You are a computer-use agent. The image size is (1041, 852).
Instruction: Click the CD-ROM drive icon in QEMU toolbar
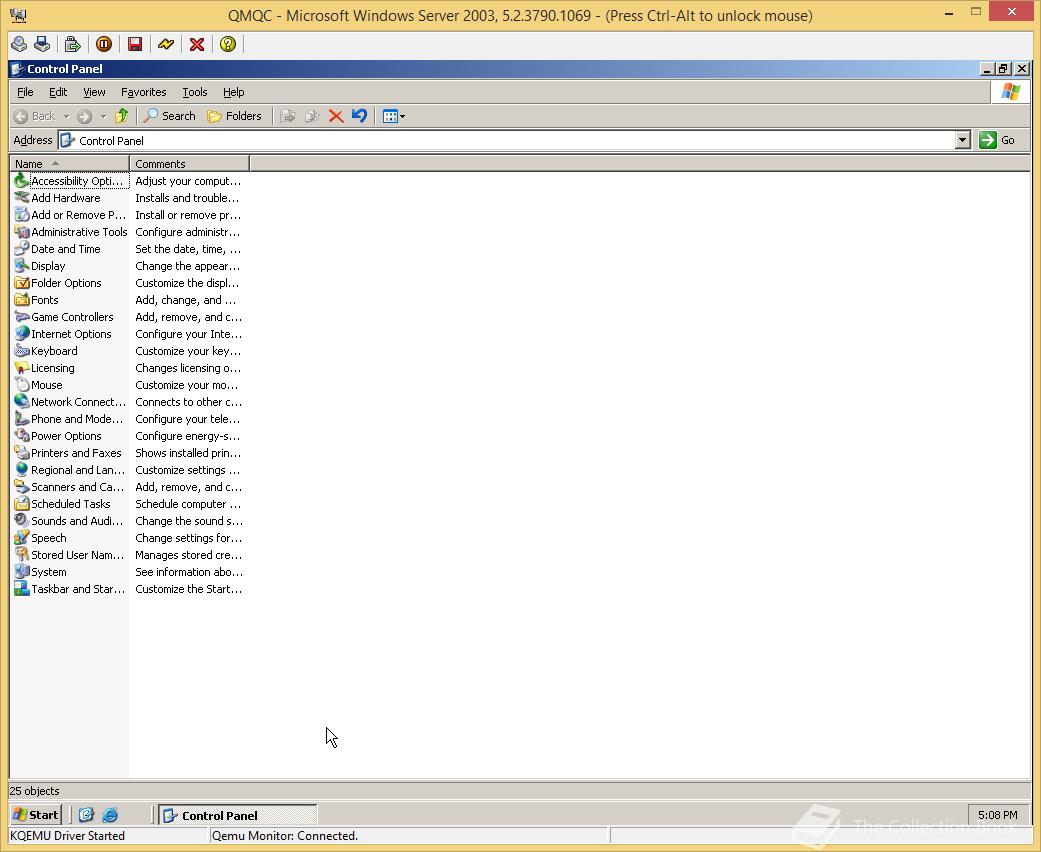point(19,44)
